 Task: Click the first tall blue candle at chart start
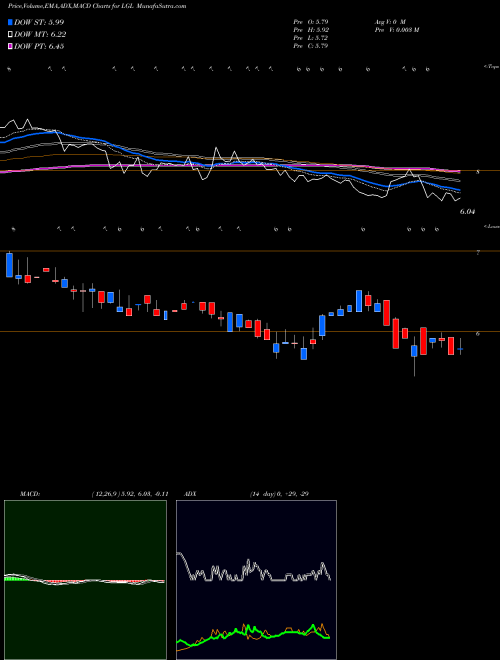(x=9, y=265)
